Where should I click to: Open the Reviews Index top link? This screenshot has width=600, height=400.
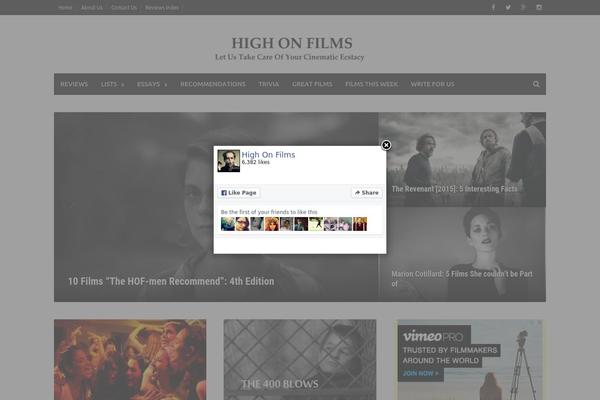(x=162, y=7)
